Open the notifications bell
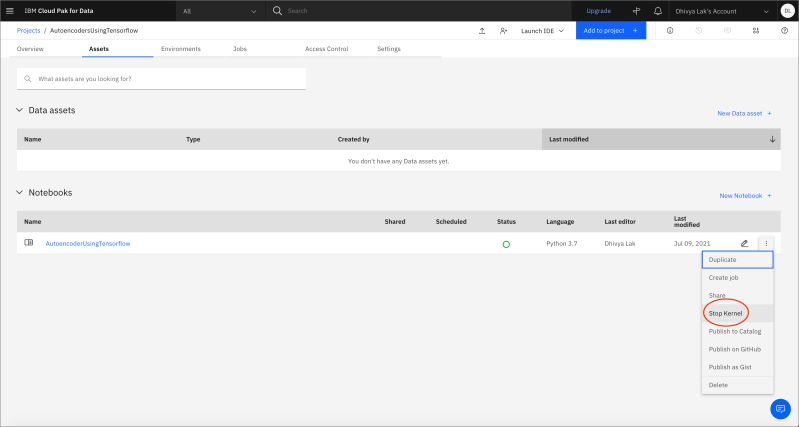 (658, 11)
